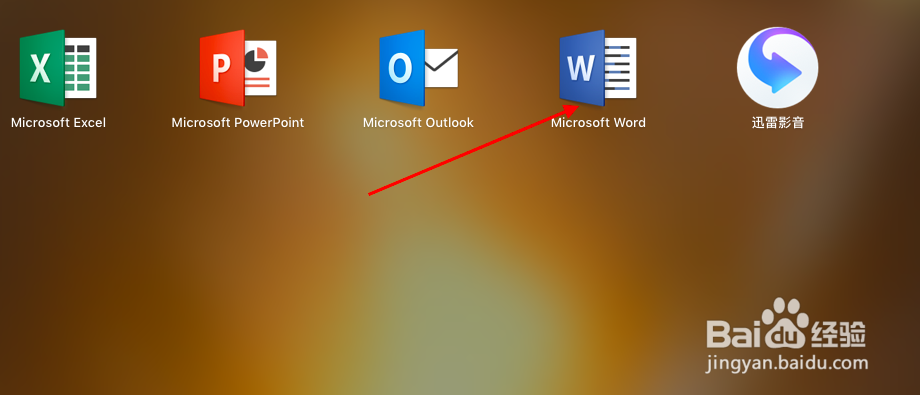Click the '迅雷影音' label text
The height and width of the screenshot is (395, 920).
point(777,123)
